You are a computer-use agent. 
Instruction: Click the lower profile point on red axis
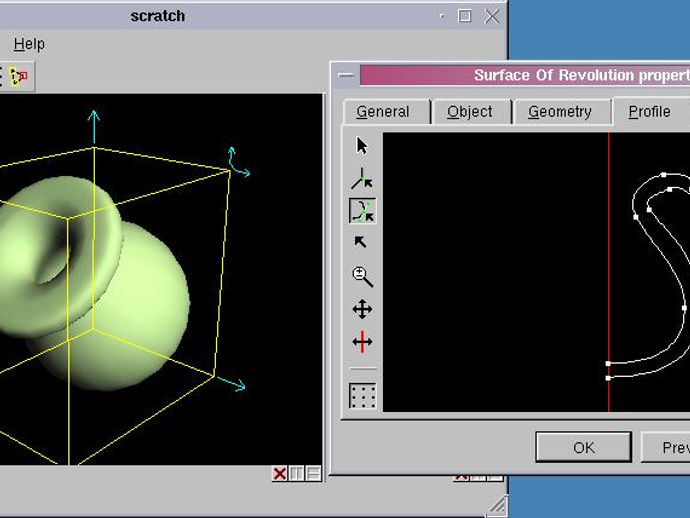608,378
